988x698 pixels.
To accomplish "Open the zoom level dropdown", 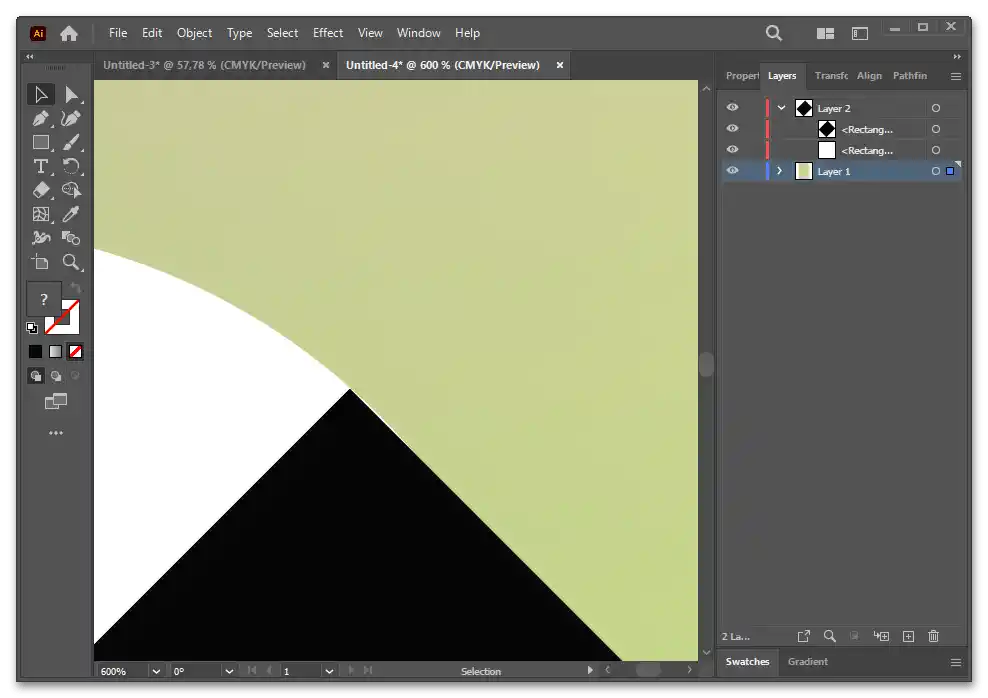I will click(155, 671).
